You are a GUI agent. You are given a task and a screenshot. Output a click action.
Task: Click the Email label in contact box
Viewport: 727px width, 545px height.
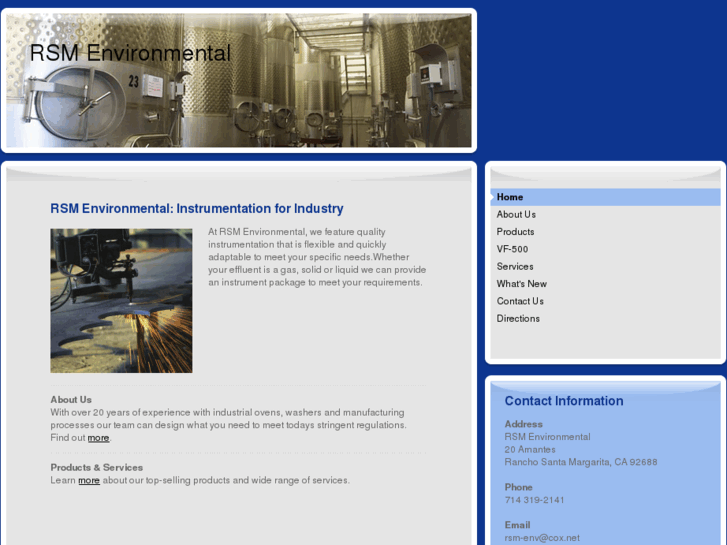(x=517, y=525)
